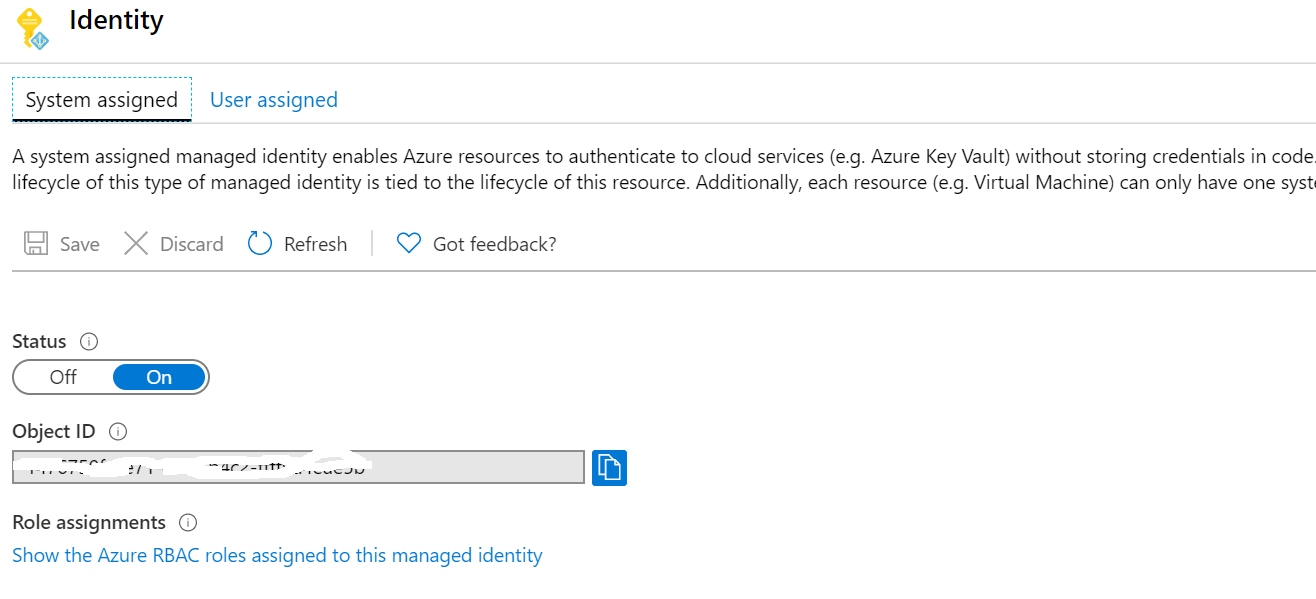
Task: Click the Identity page title
Action: [116, 20]
